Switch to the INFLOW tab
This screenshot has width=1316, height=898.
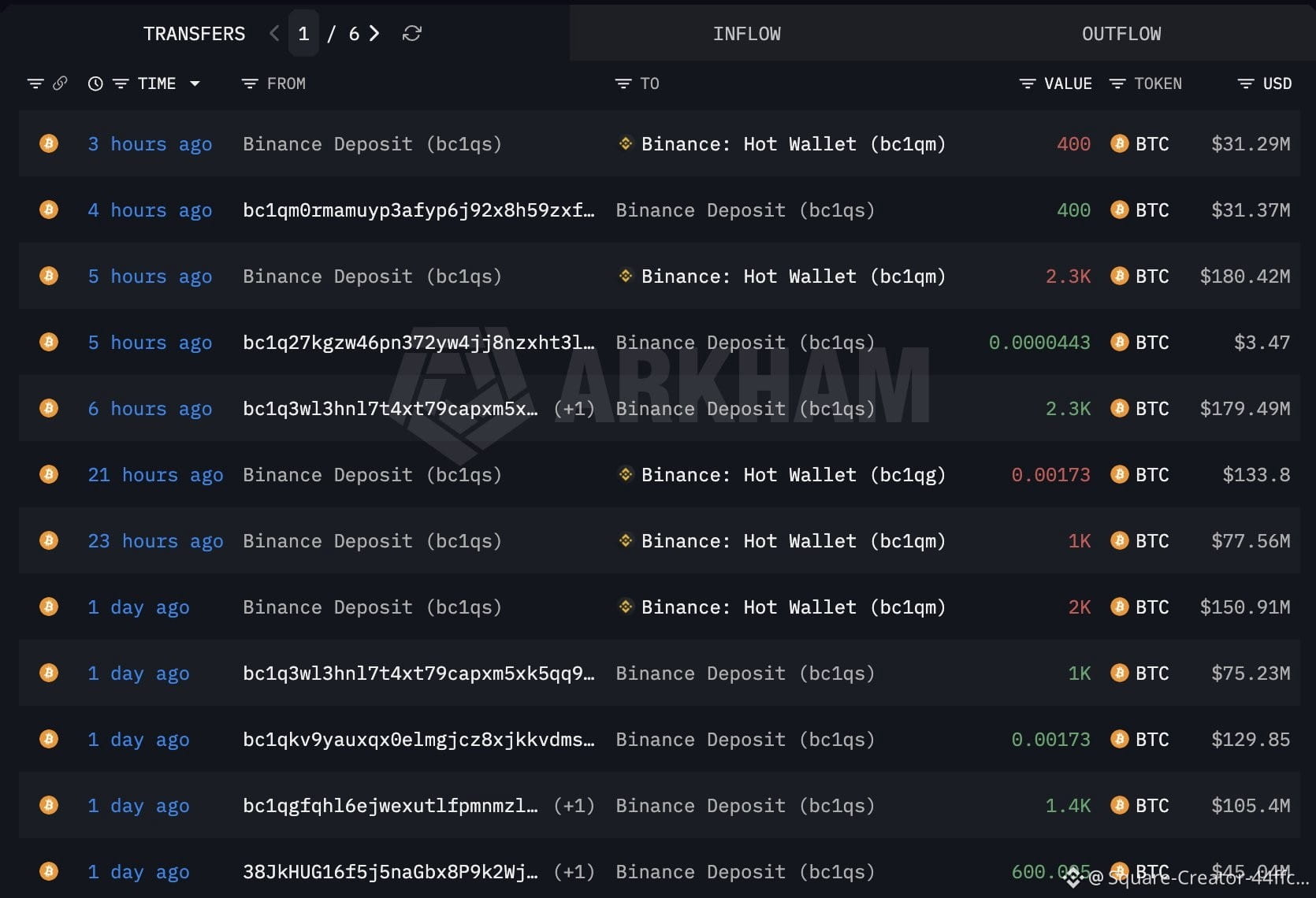(747, 34)
